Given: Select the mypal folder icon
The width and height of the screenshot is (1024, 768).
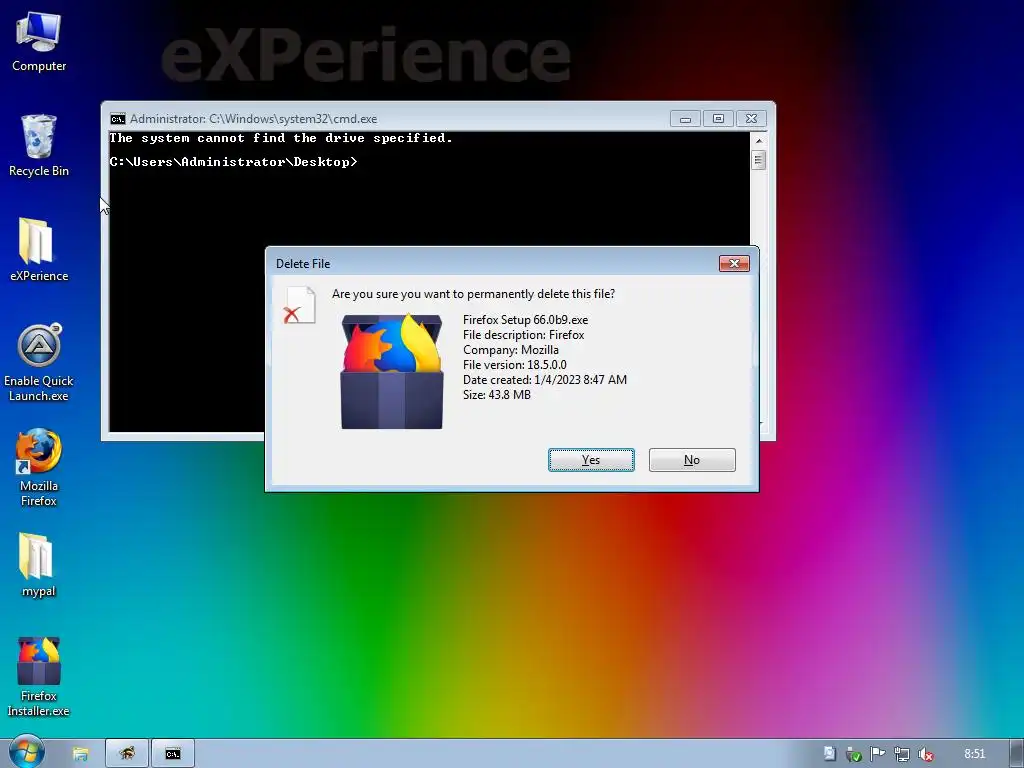Looking at the screenshot, I should 39,566.
